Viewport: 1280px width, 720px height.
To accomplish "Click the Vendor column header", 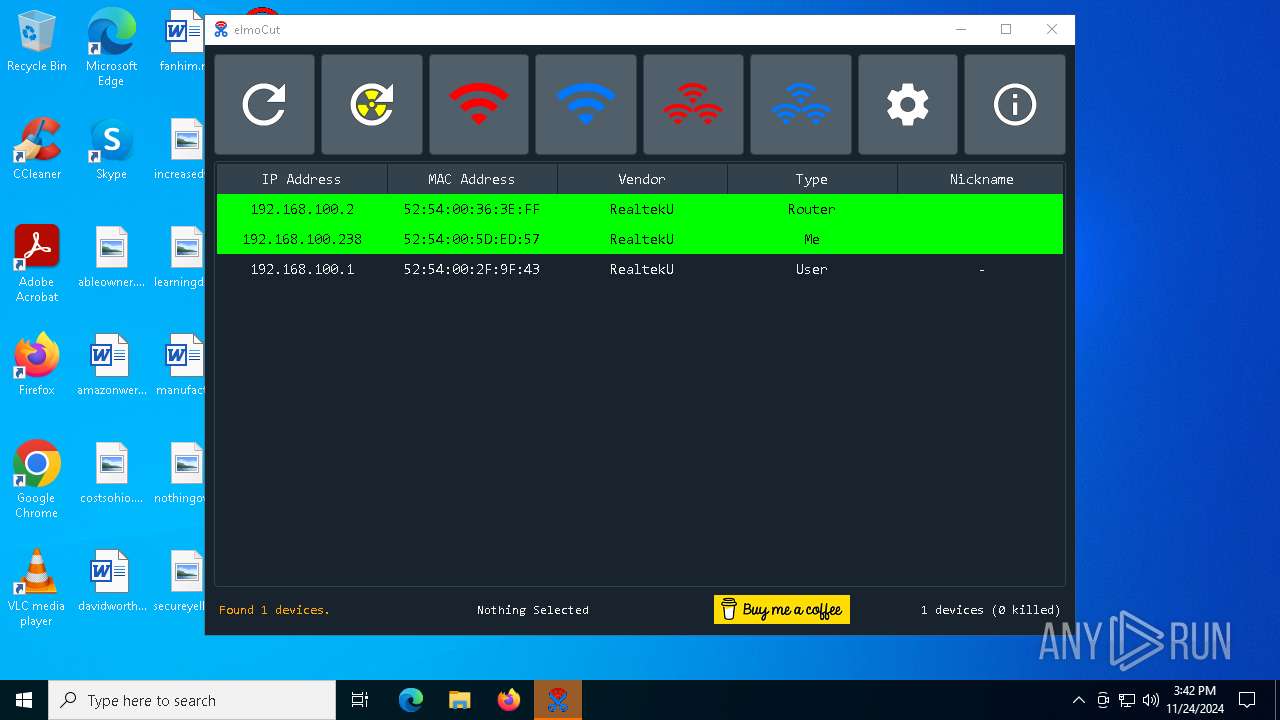I will [x=642, y=179].
